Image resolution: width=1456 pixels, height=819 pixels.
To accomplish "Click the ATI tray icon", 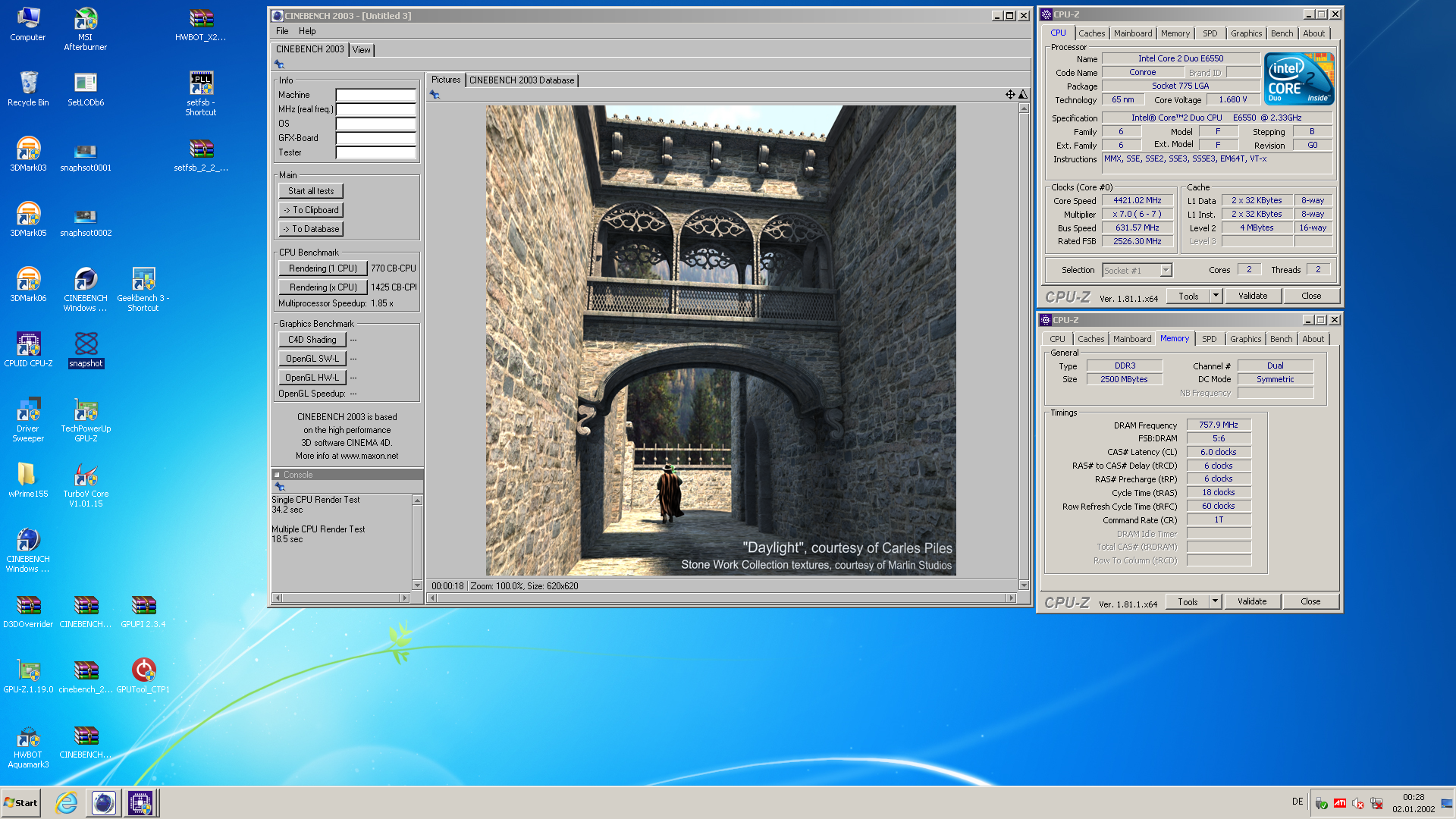I will coord(1340,803).
